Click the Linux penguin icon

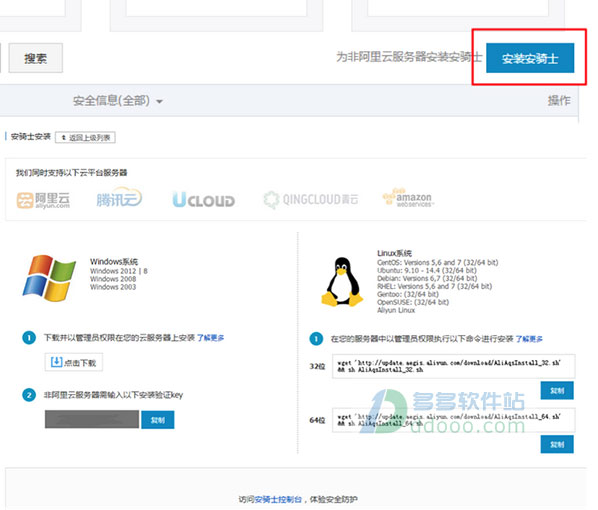point(342,282)
